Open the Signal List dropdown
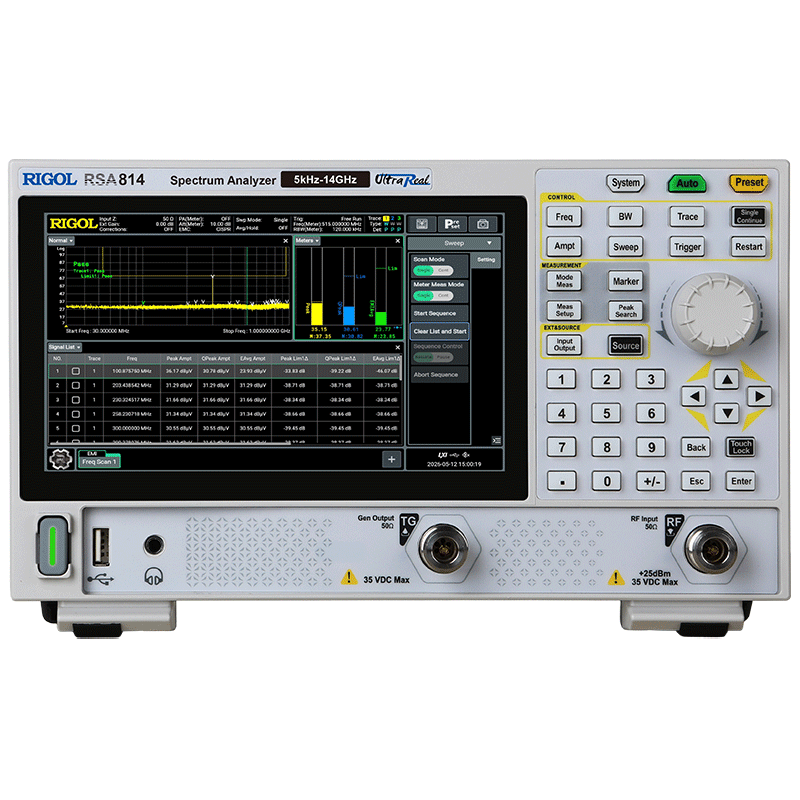Image resolution: width=800 pixels, height=800 pixels. tap(64, 347)
